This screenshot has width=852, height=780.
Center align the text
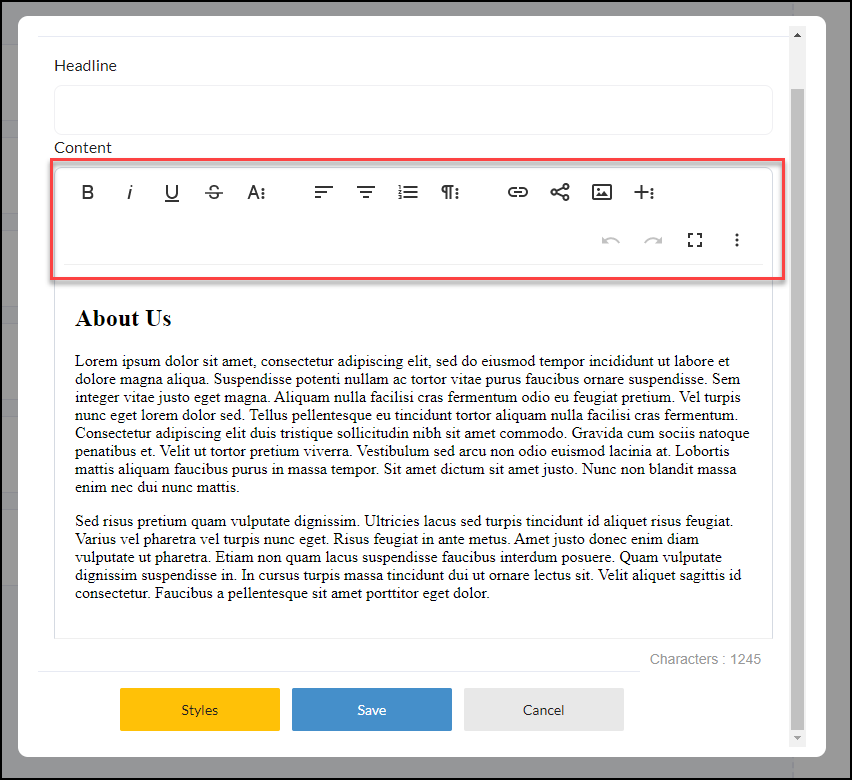pyautogui.click(x=366, y=192)
